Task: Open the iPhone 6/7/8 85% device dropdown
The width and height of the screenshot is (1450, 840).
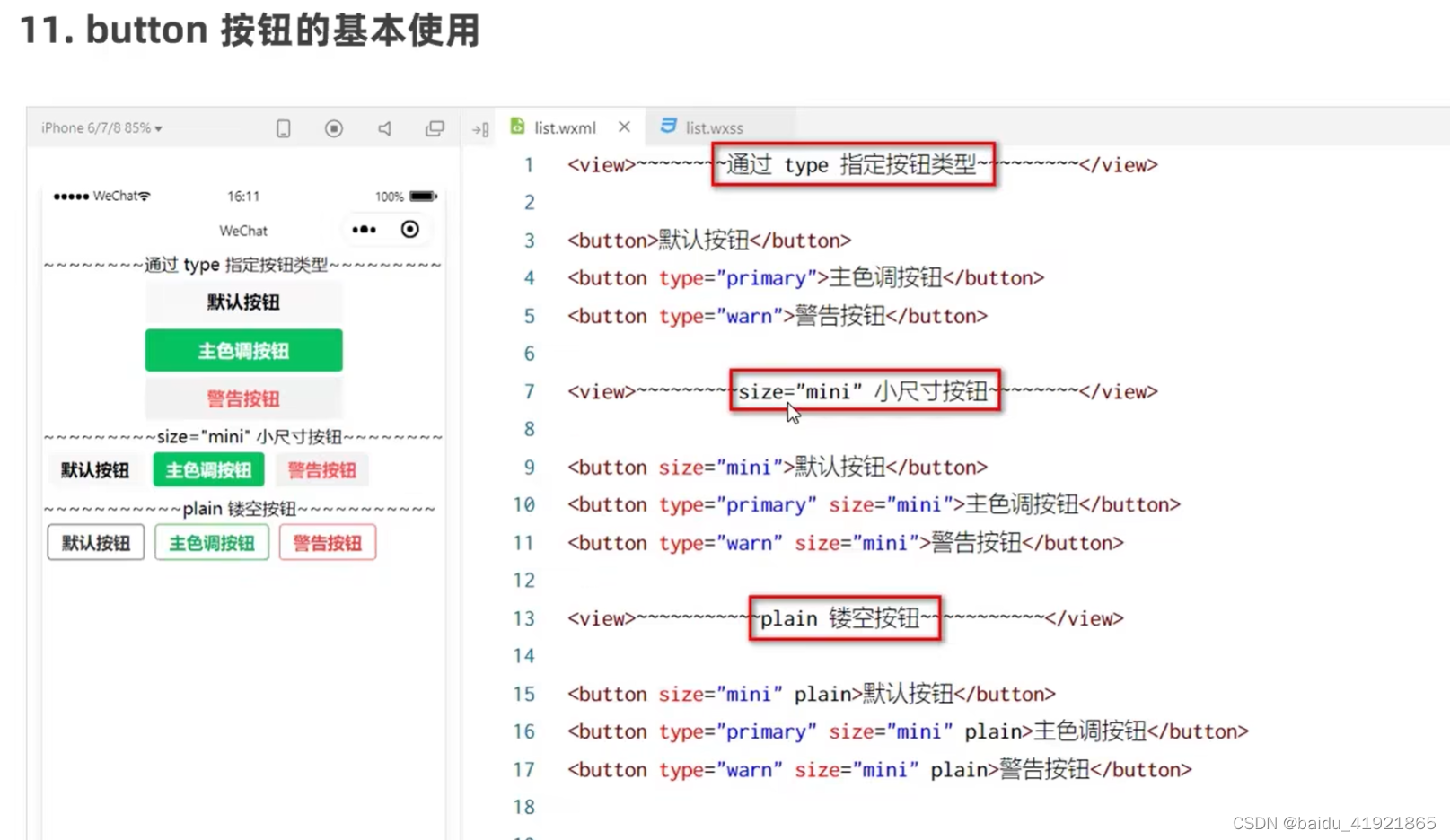Action: pos(101,128)
